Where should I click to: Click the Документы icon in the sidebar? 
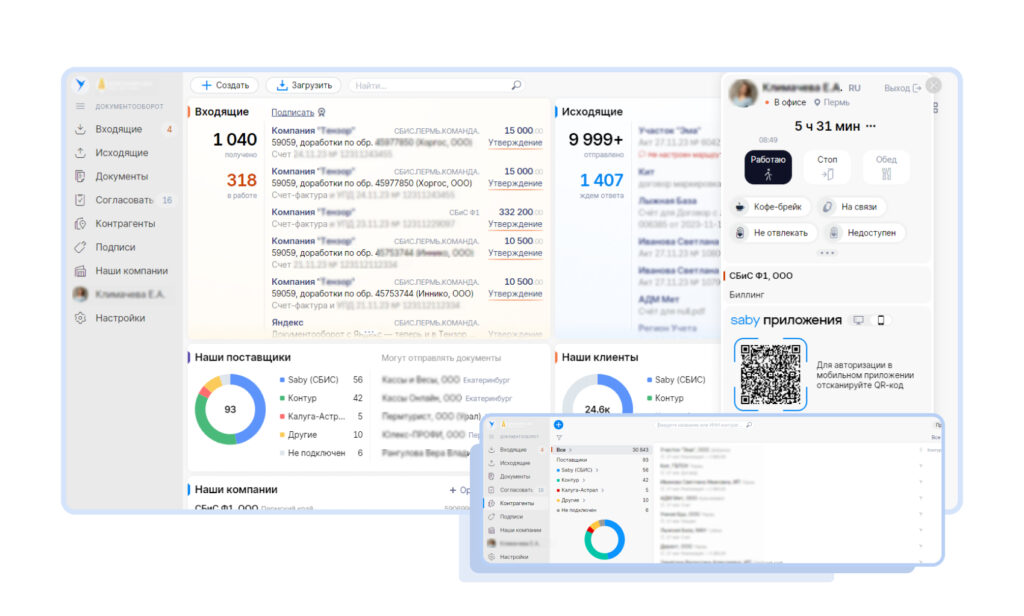(x=80, y=177)
